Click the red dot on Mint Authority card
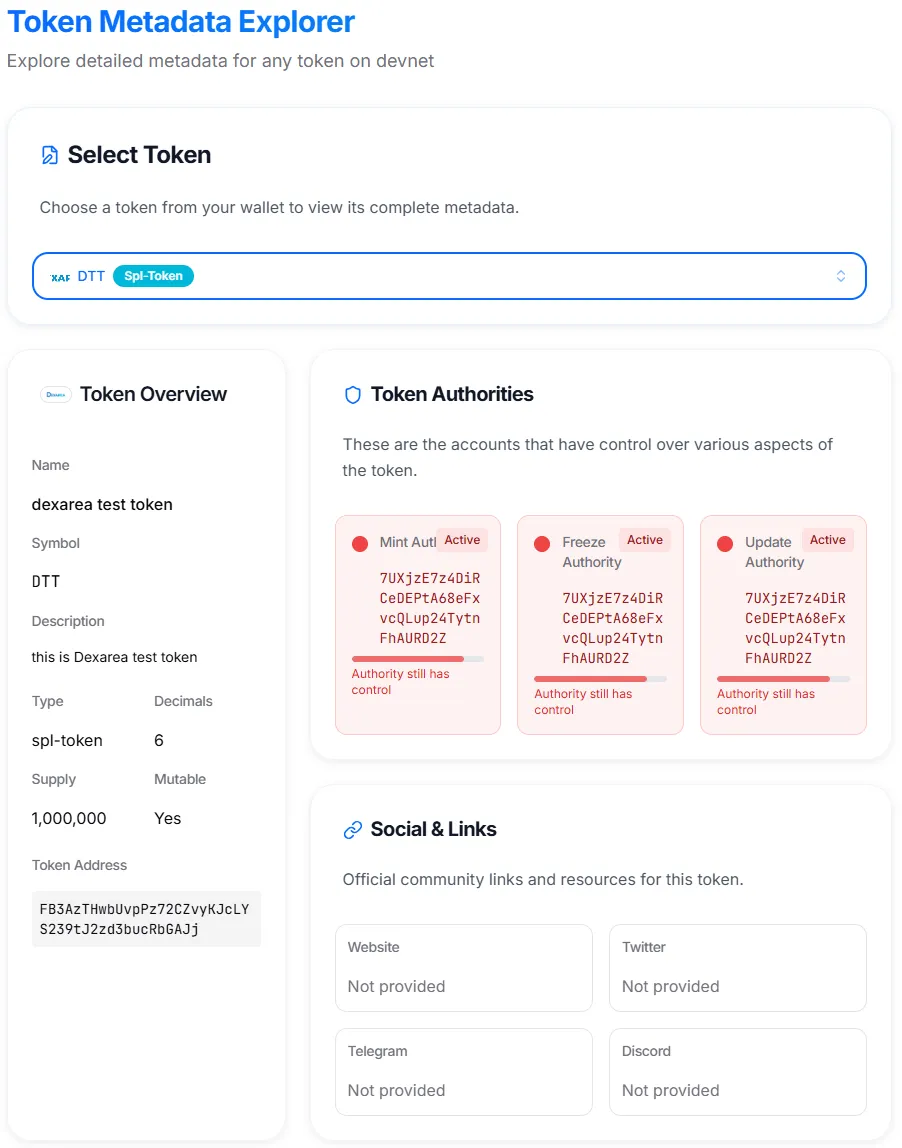 (x=360, y=544)
